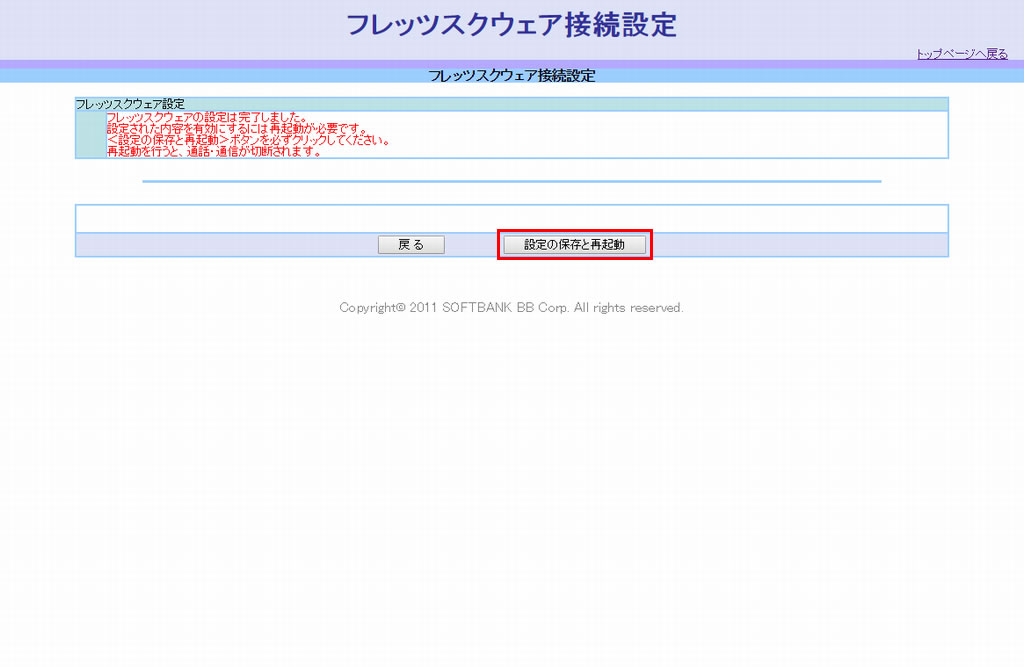Click the large フレッツスクウェア接続設定 page title

click(x=511, y=25)
